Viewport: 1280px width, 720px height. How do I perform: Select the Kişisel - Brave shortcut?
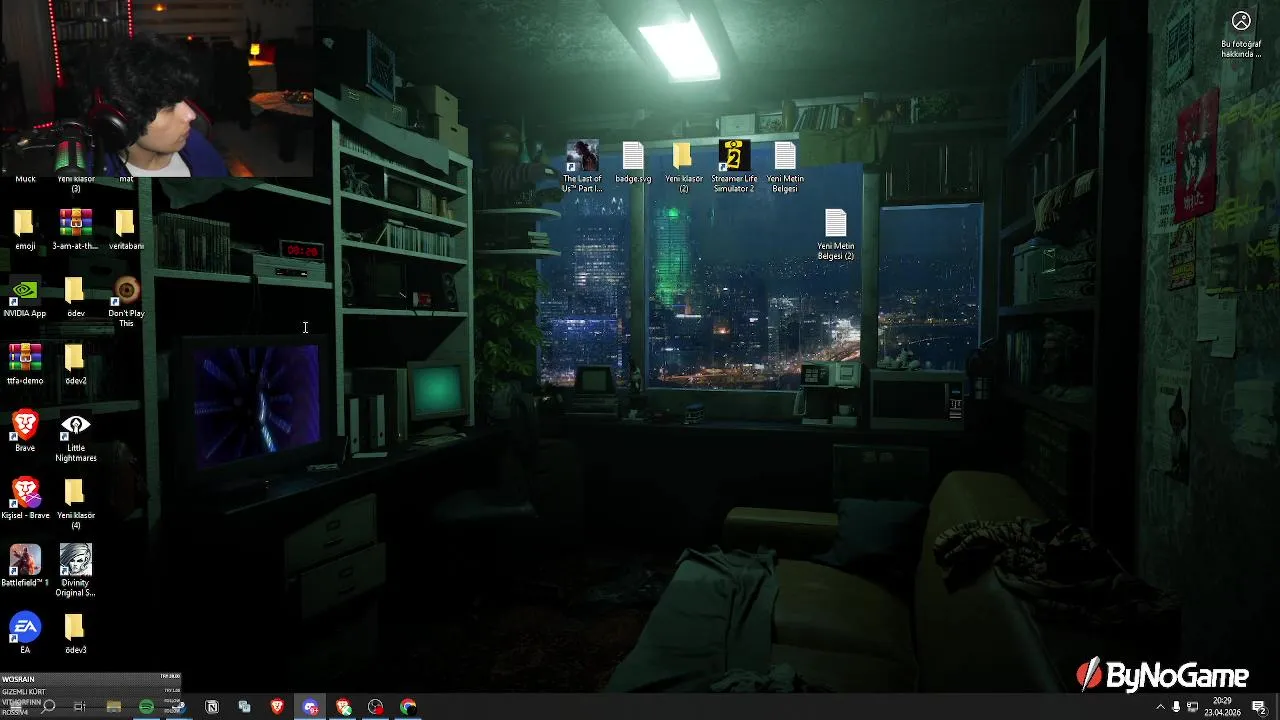(x=25, y=498)
